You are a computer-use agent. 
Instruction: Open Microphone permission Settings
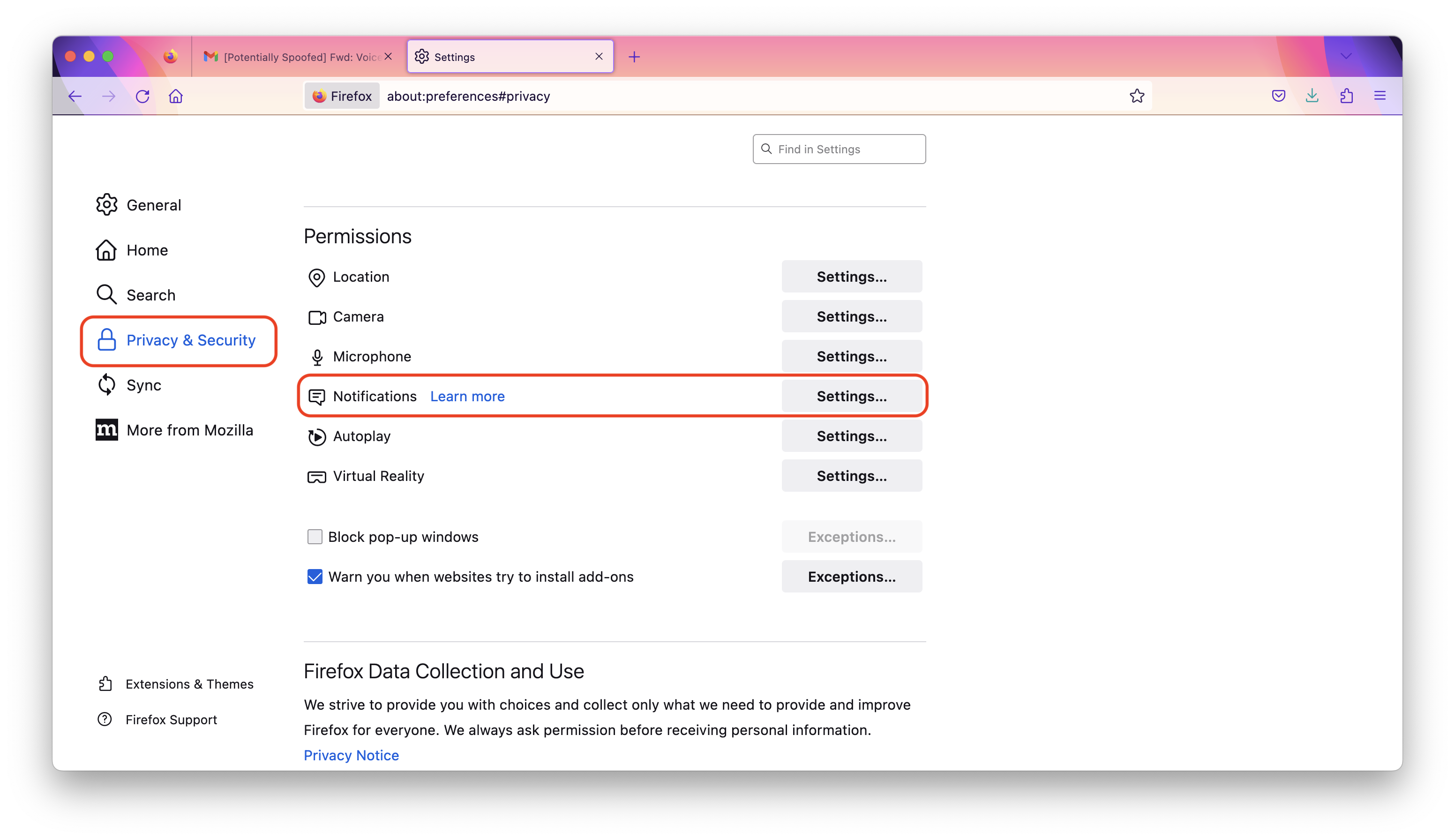pyautogui.click(x=852, y=357)
